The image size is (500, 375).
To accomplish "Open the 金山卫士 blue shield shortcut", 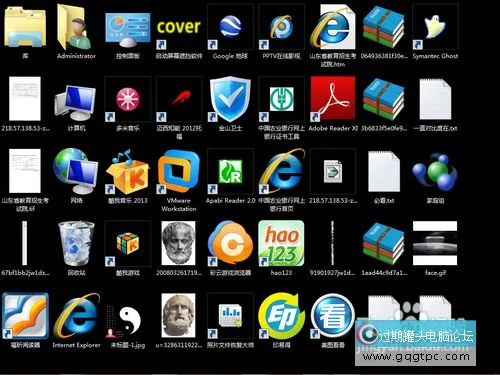I will coord(230,99).
